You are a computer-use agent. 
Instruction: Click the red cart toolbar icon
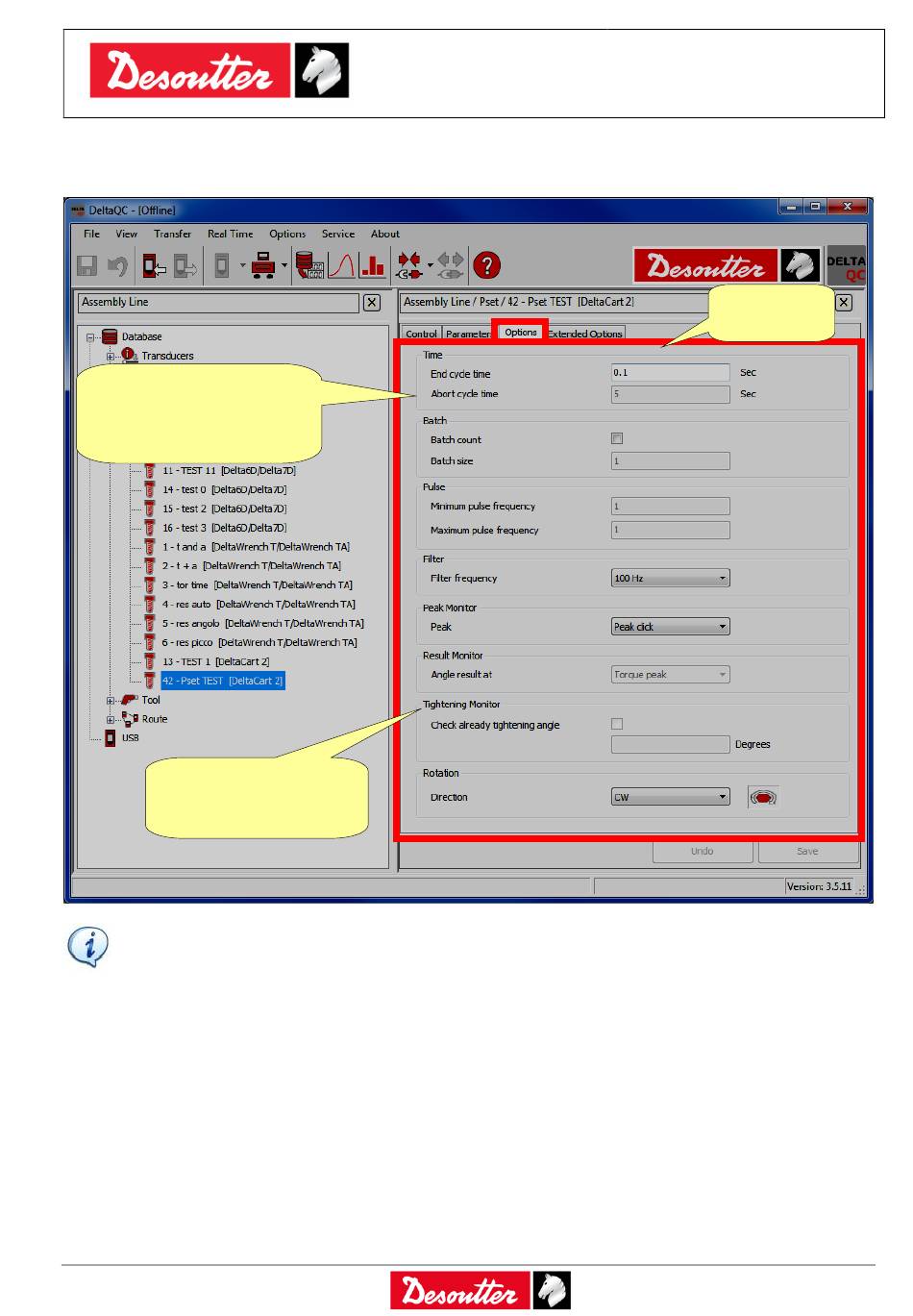(263, 266)
